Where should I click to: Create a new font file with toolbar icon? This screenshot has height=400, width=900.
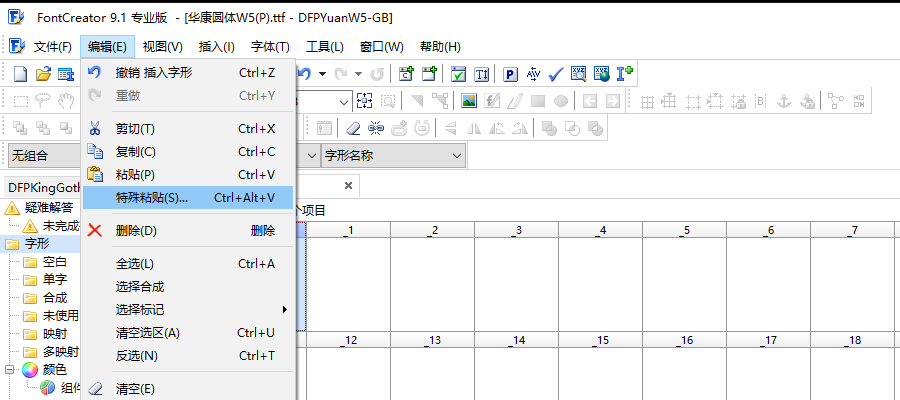point(21,74)
